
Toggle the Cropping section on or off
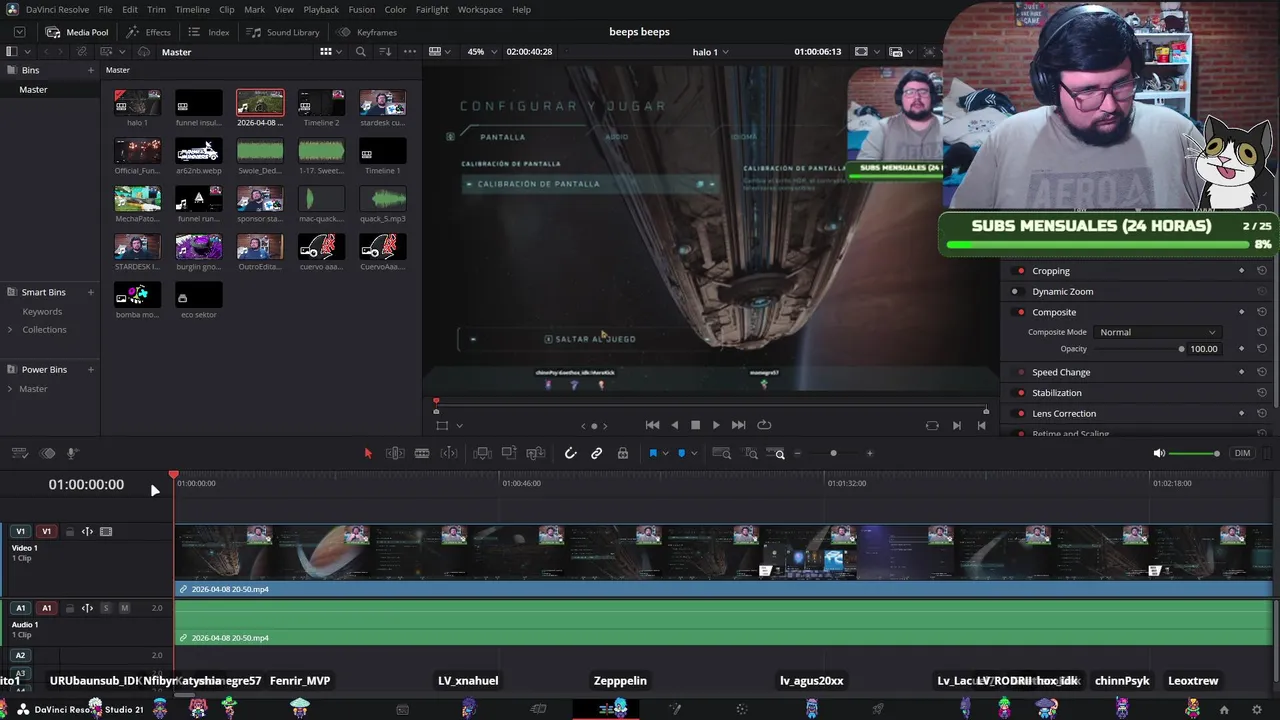coord(1020,271)
